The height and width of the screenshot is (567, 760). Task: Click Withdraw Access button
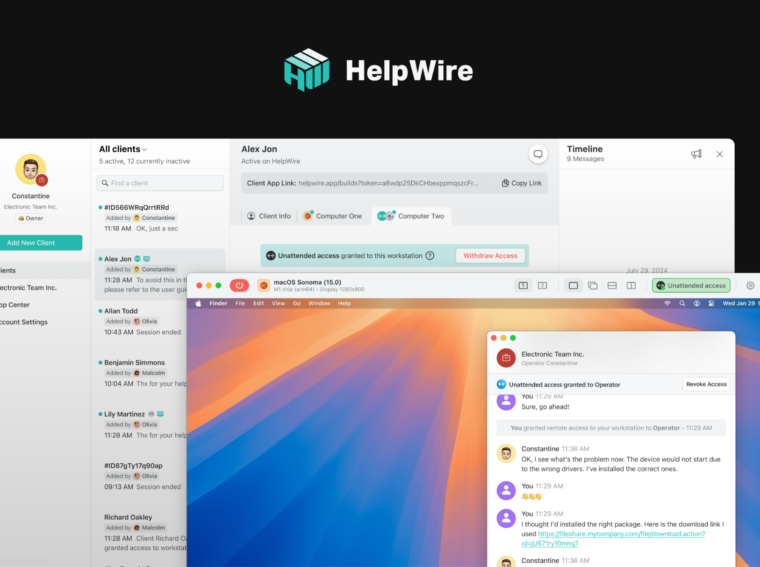coord(490,255)
